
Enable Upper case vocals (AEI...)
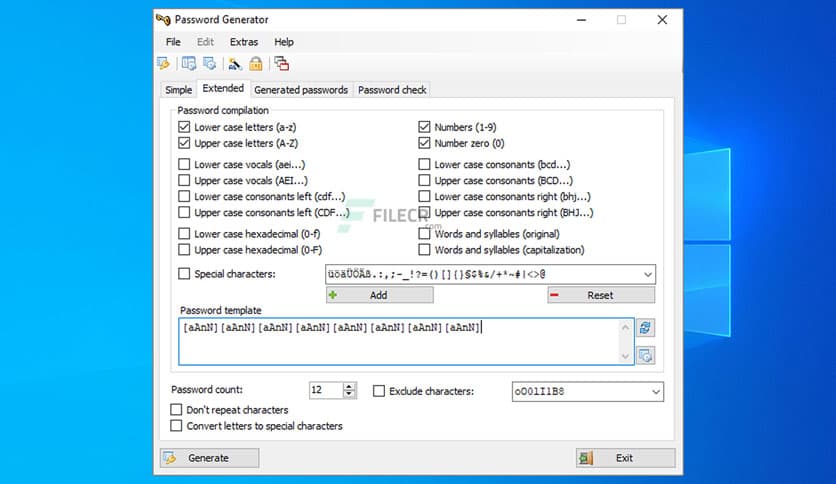[184, 180]
